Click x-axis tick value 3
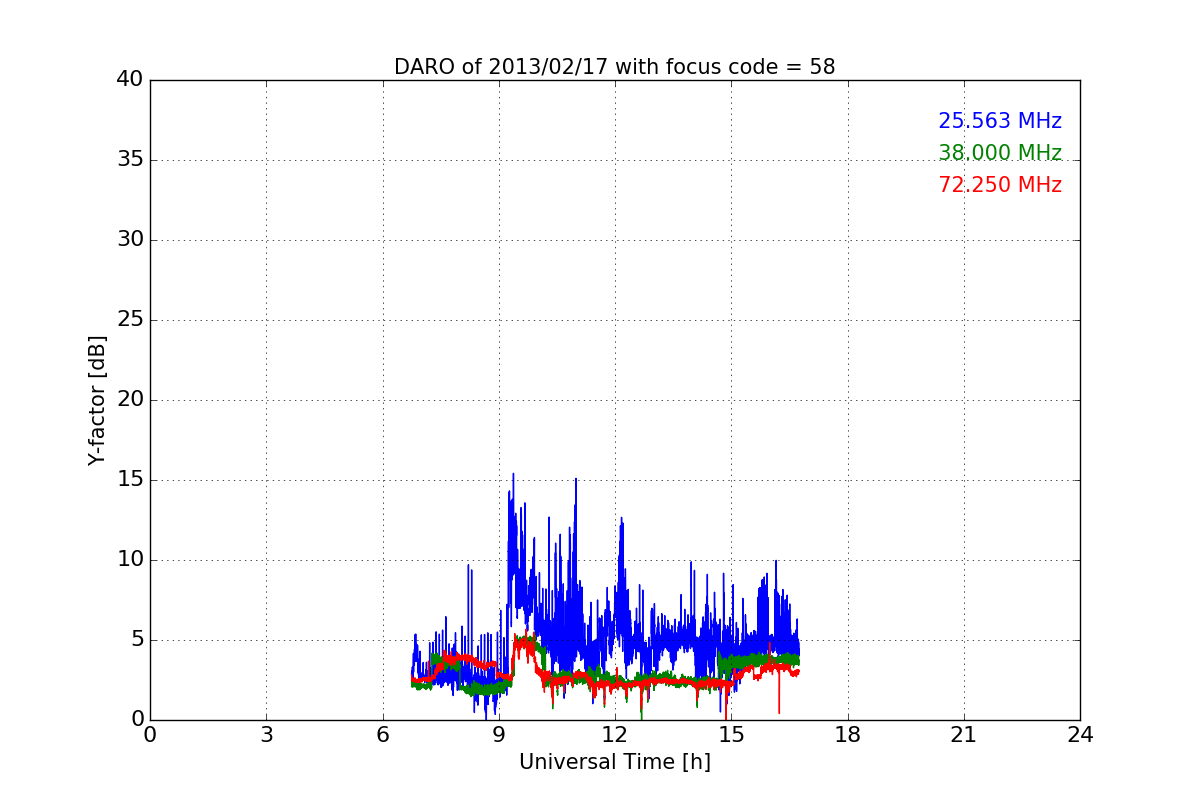Image resolution: width=1200 pixels, height=800 pixels. tap(266, 734)
